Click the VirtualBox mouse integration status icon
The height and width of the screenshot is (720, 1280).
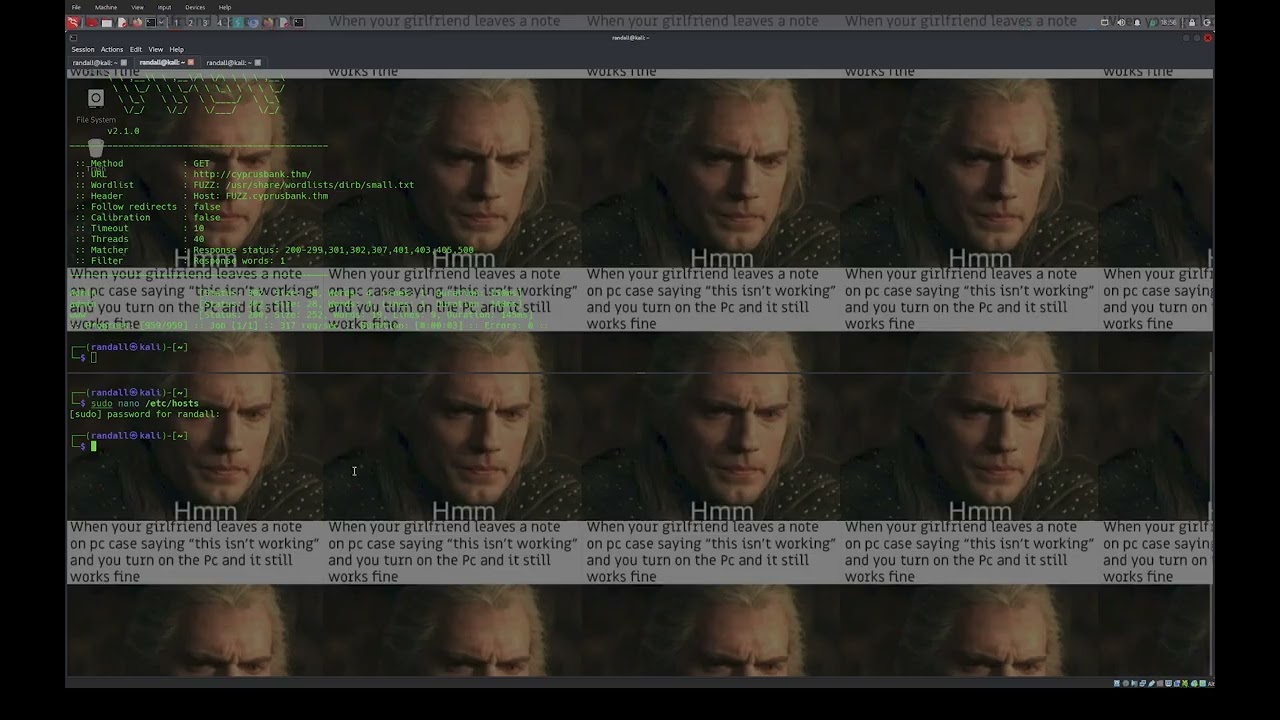coord(1194,684)
